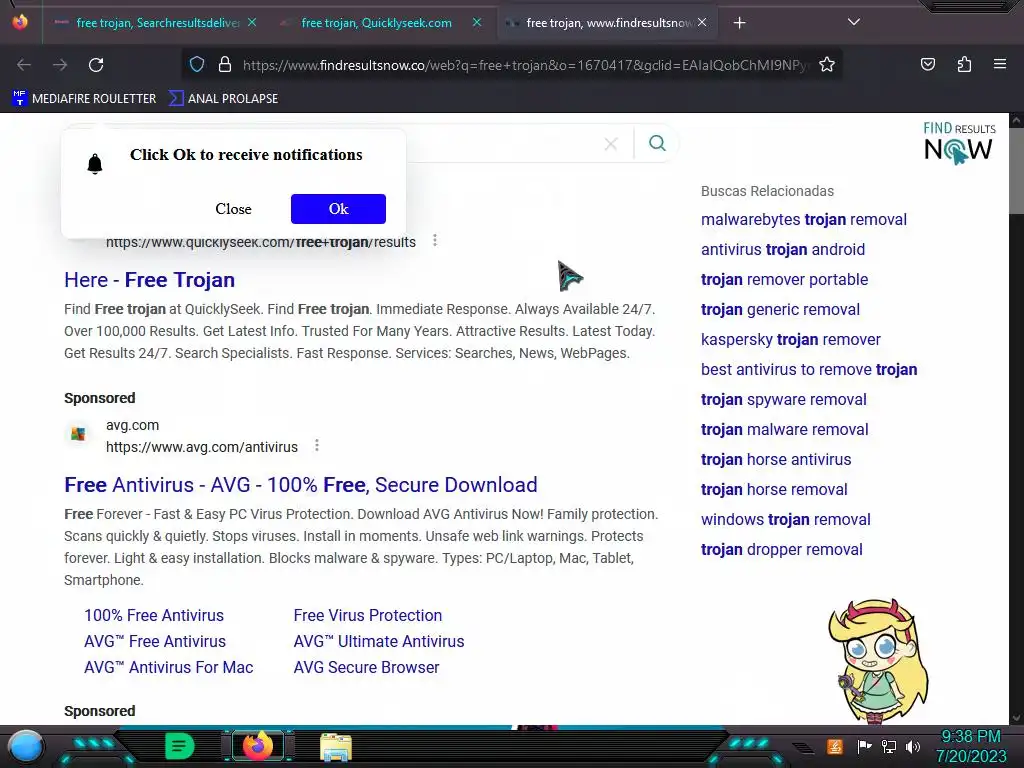Screen dimensions: 1024x768
Task: Open the 'Here - Free Trojan' result
Action: coord(150,280)
